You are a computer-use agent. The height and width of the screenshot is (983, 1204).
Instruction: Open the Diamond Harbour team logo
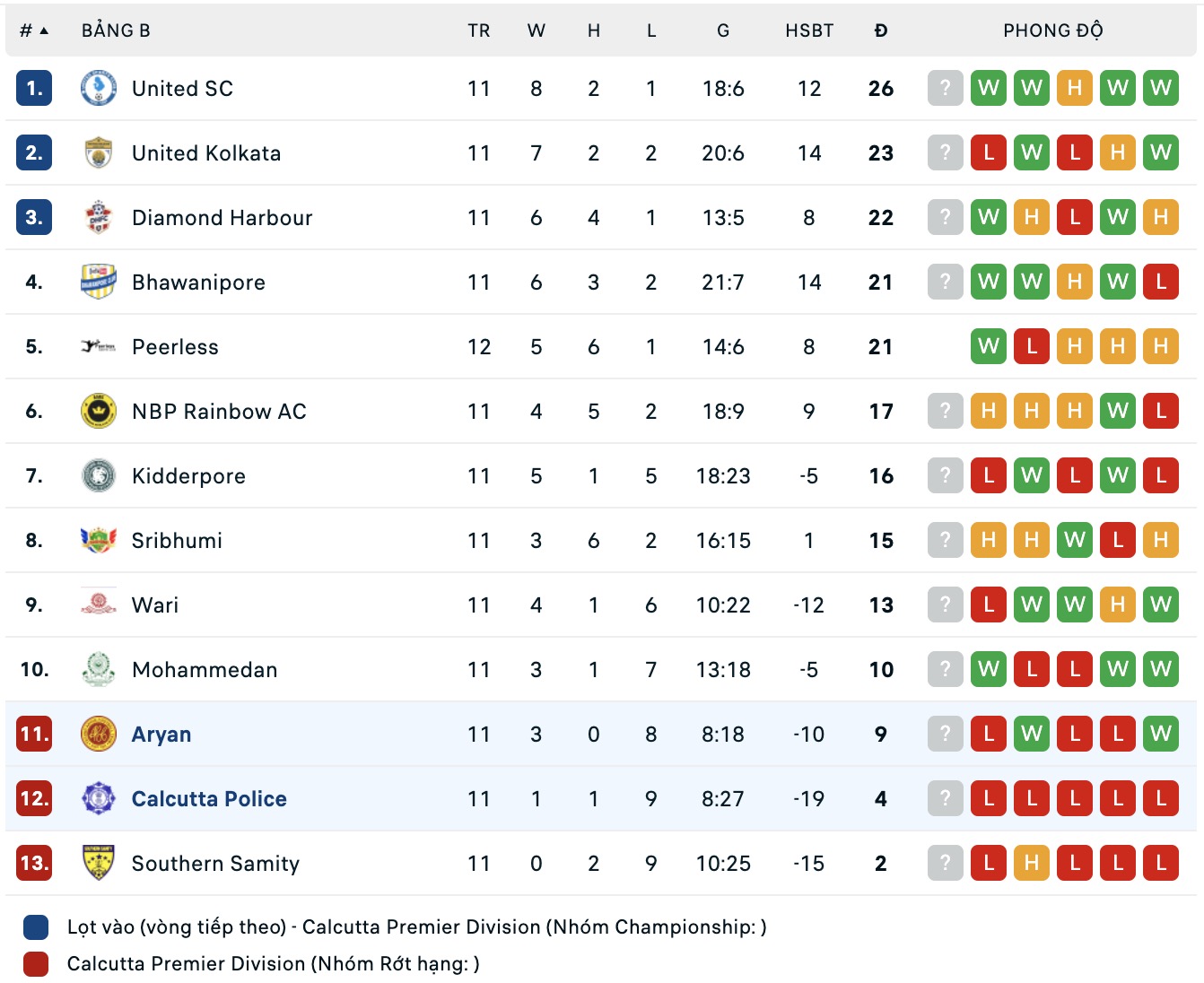pyautogui.click(x=98, y=218)
